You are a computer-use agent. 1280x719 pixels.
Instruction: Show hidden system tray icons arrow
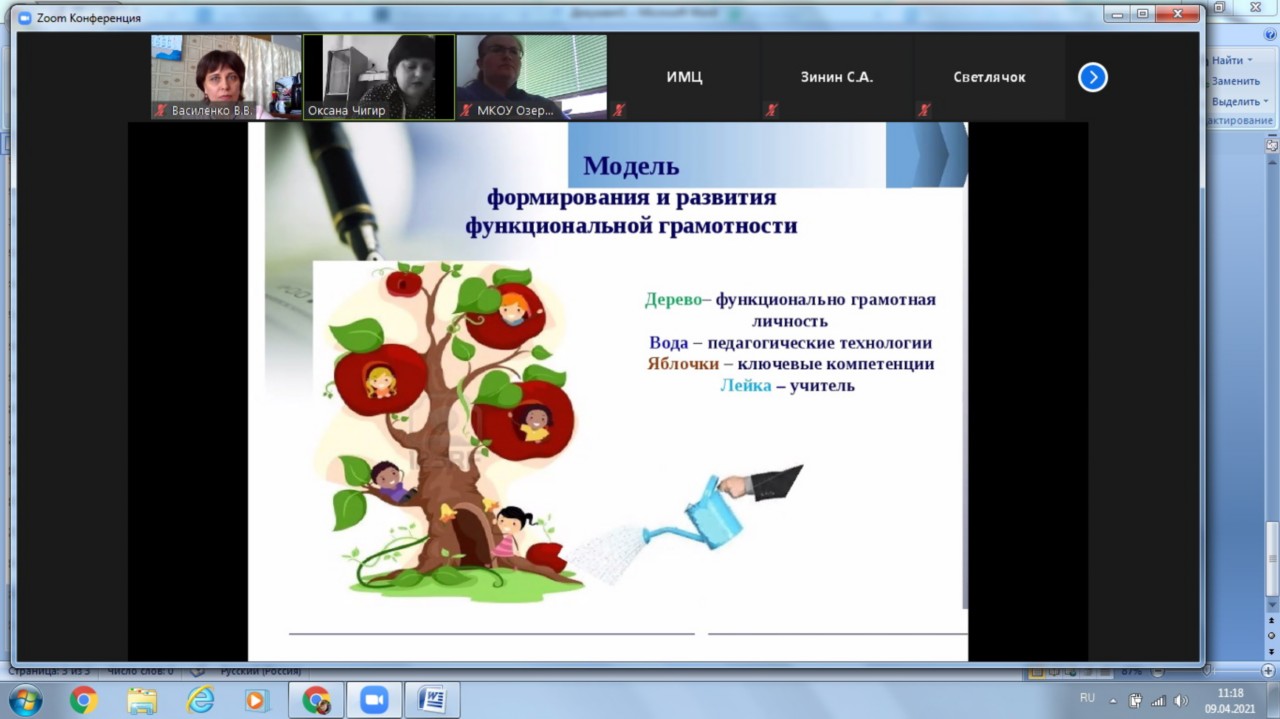pos(1113,700)
